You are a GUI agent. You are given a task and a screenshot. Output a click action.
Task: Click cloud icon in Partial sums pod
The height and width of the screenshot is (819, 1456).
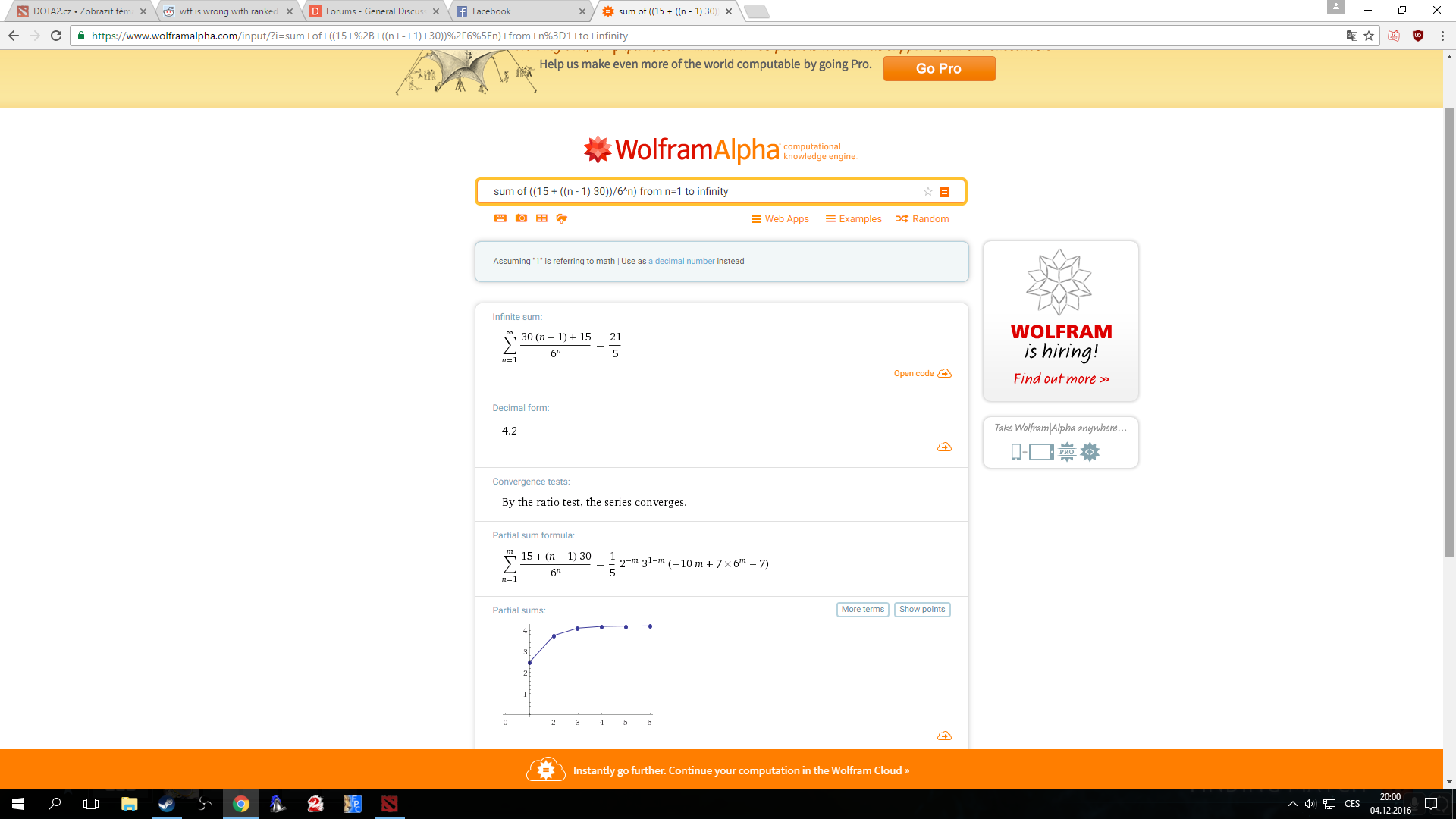(x=944, y=736)
